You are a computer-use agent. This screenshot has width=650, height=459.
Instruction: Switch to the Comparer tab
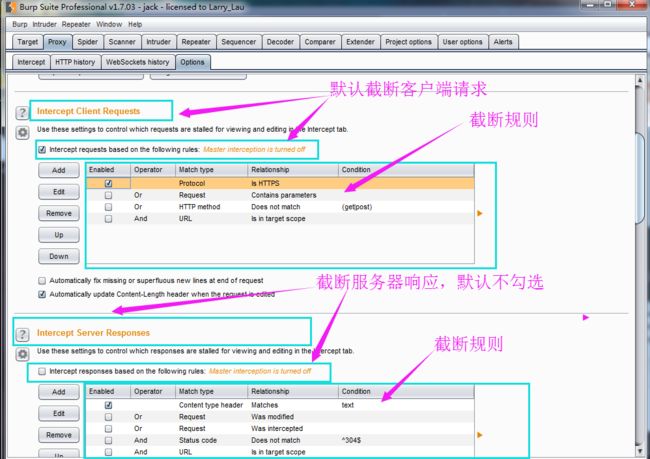click(x=320, y=42)
